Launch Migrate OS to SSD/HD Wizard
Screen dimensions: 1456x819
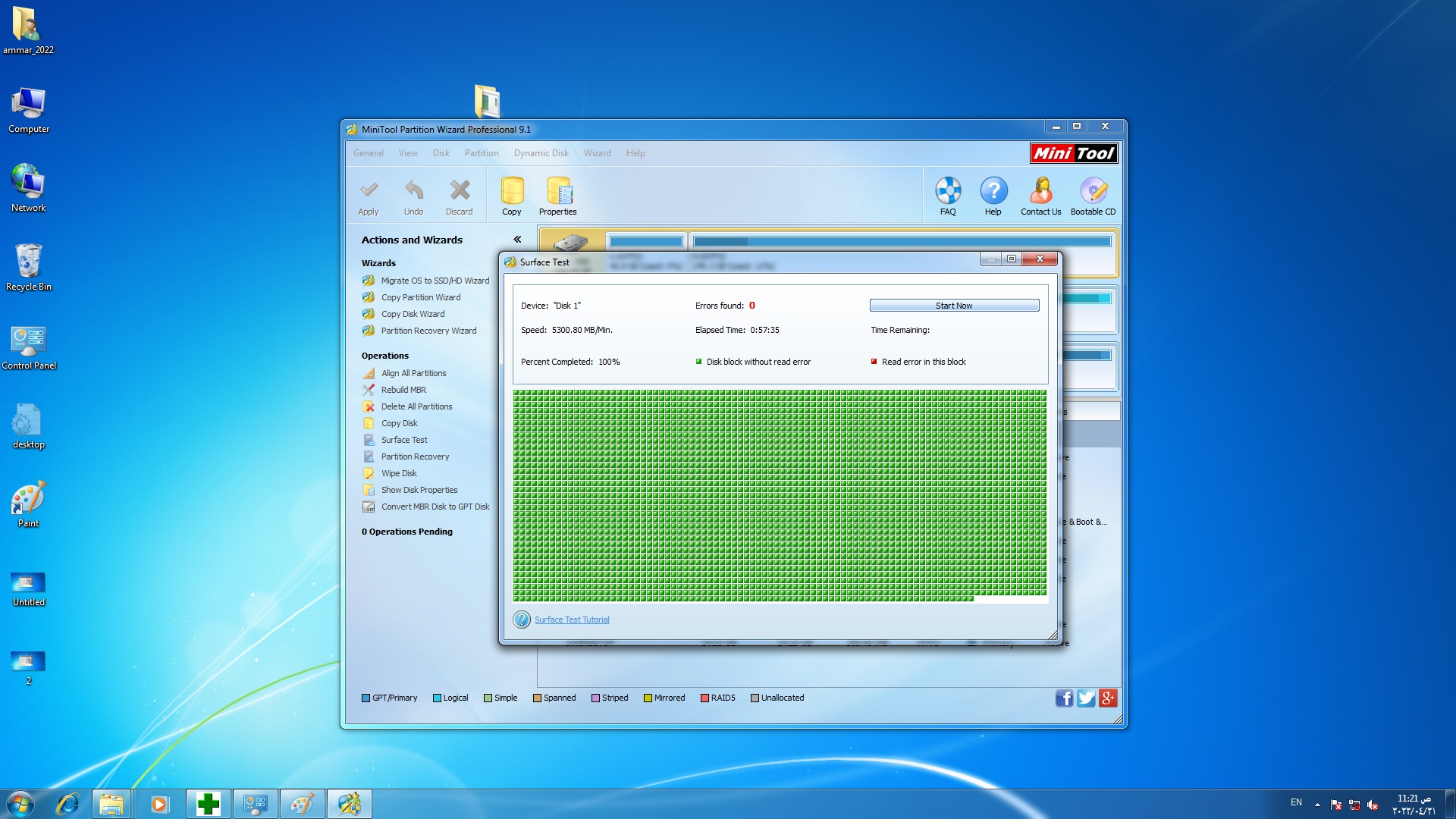pos(426,281)
